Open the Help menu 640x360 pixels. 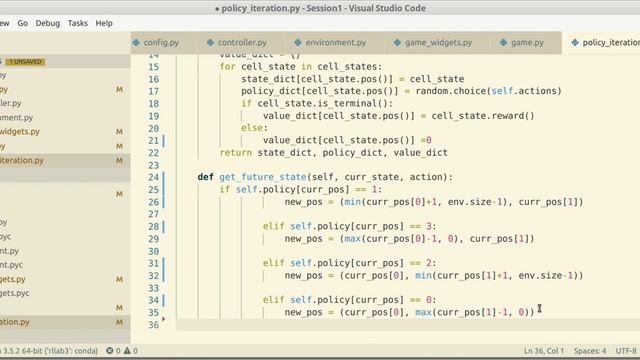[104, 23]
